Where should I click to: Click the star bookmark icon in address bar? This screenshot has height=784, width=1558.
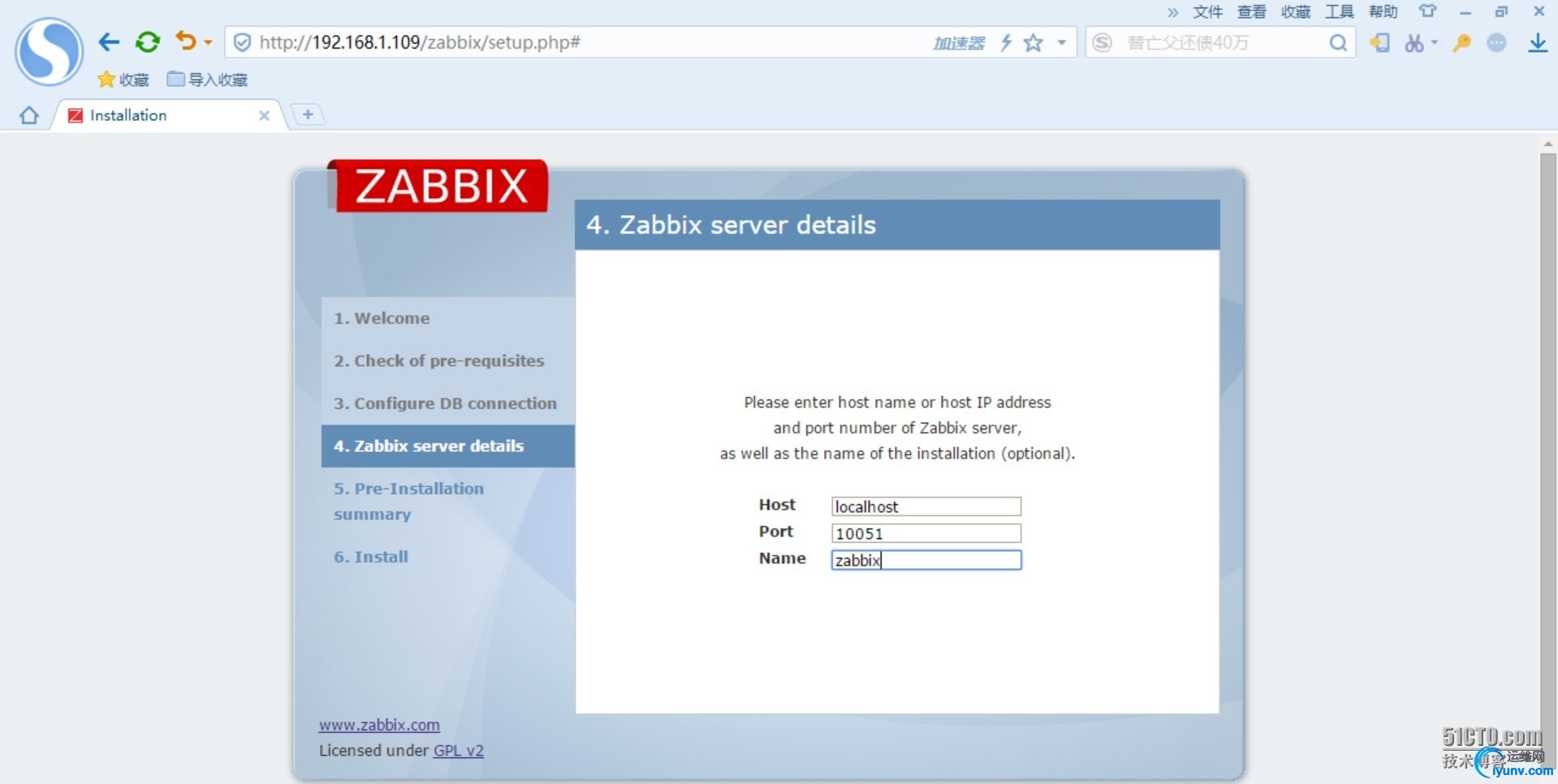1034,42
